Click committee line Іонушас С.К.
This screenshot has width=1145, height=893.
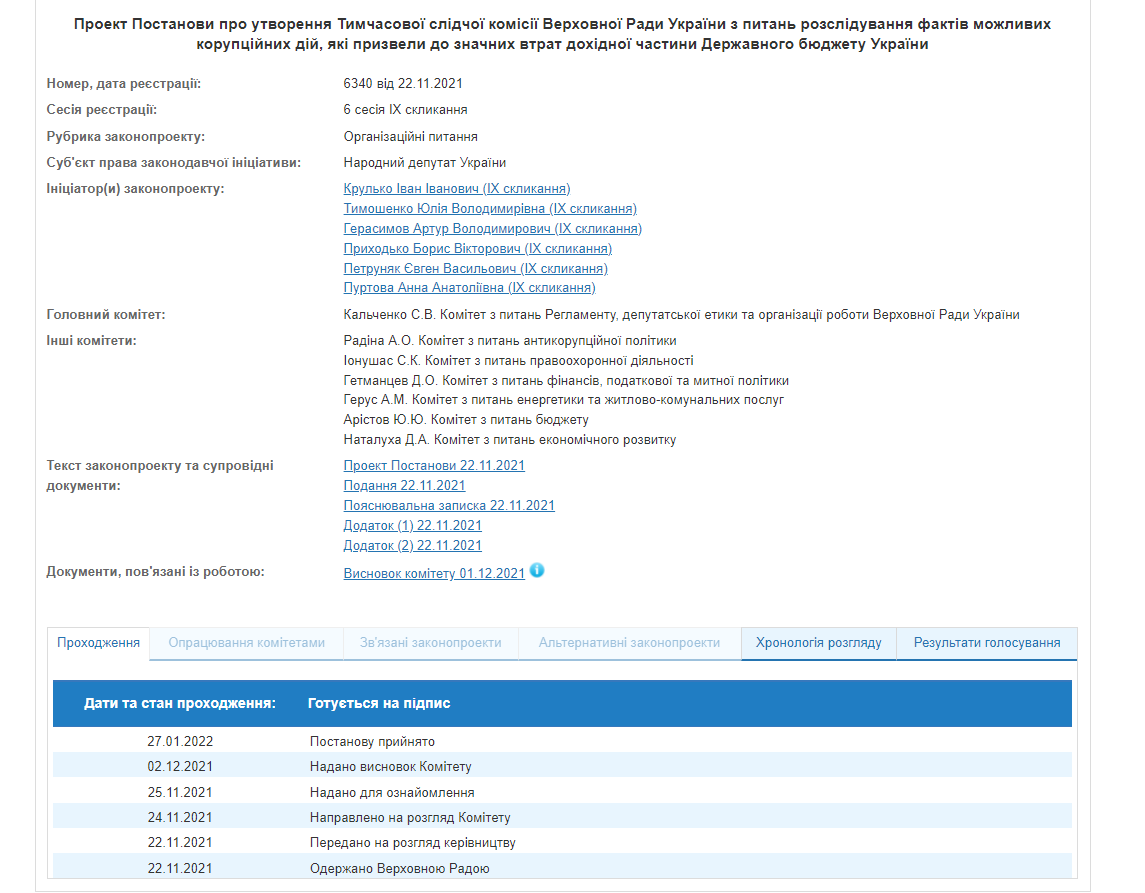coord(518,361)
